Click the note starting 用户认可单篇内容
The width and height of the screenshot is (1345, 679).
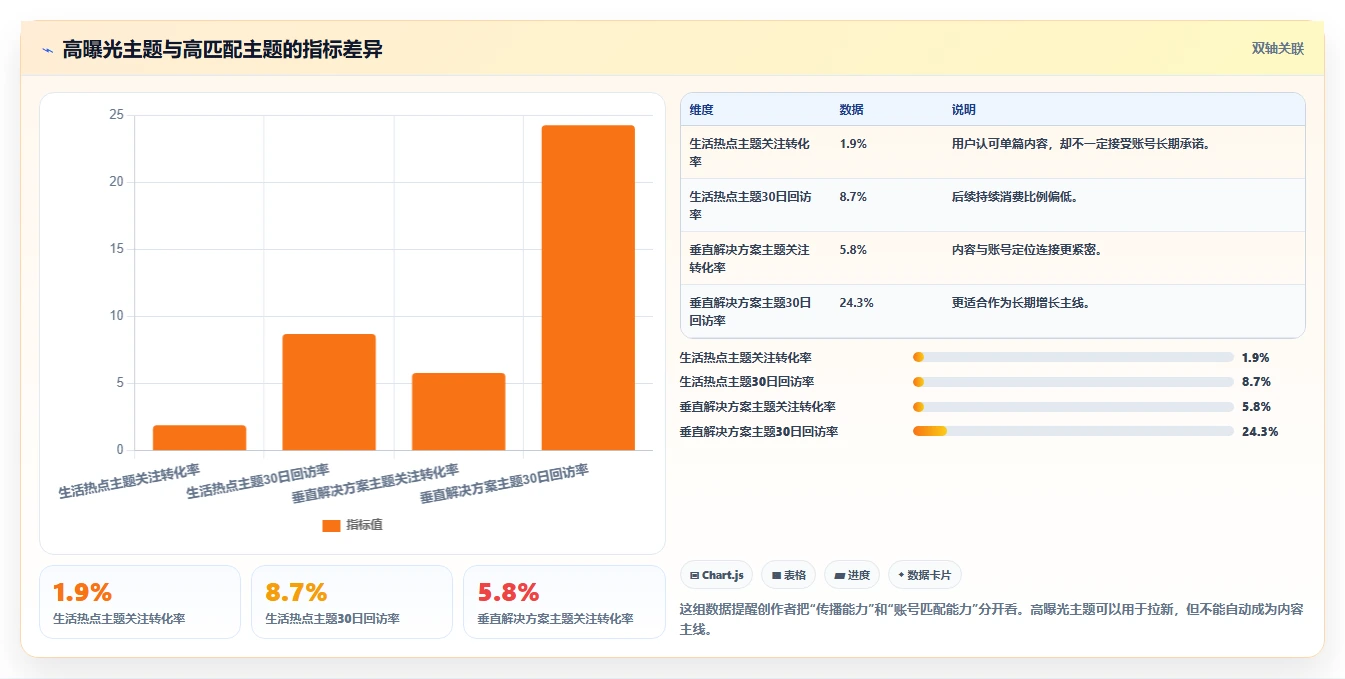1081,144
